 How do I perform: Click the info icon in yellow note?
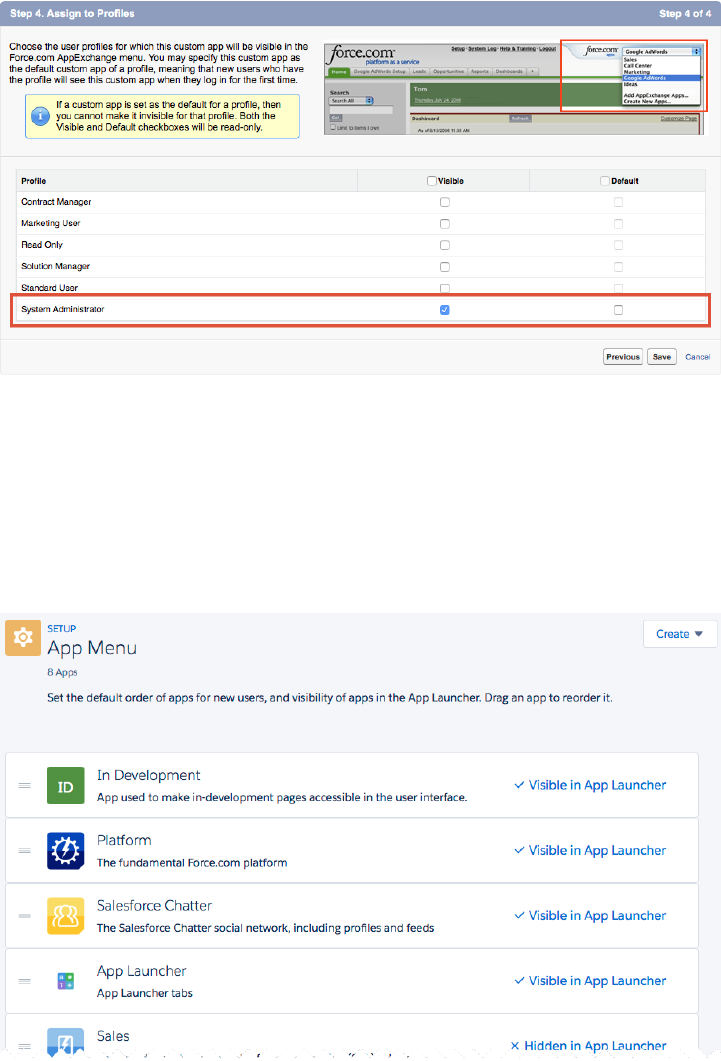[40, 116]
